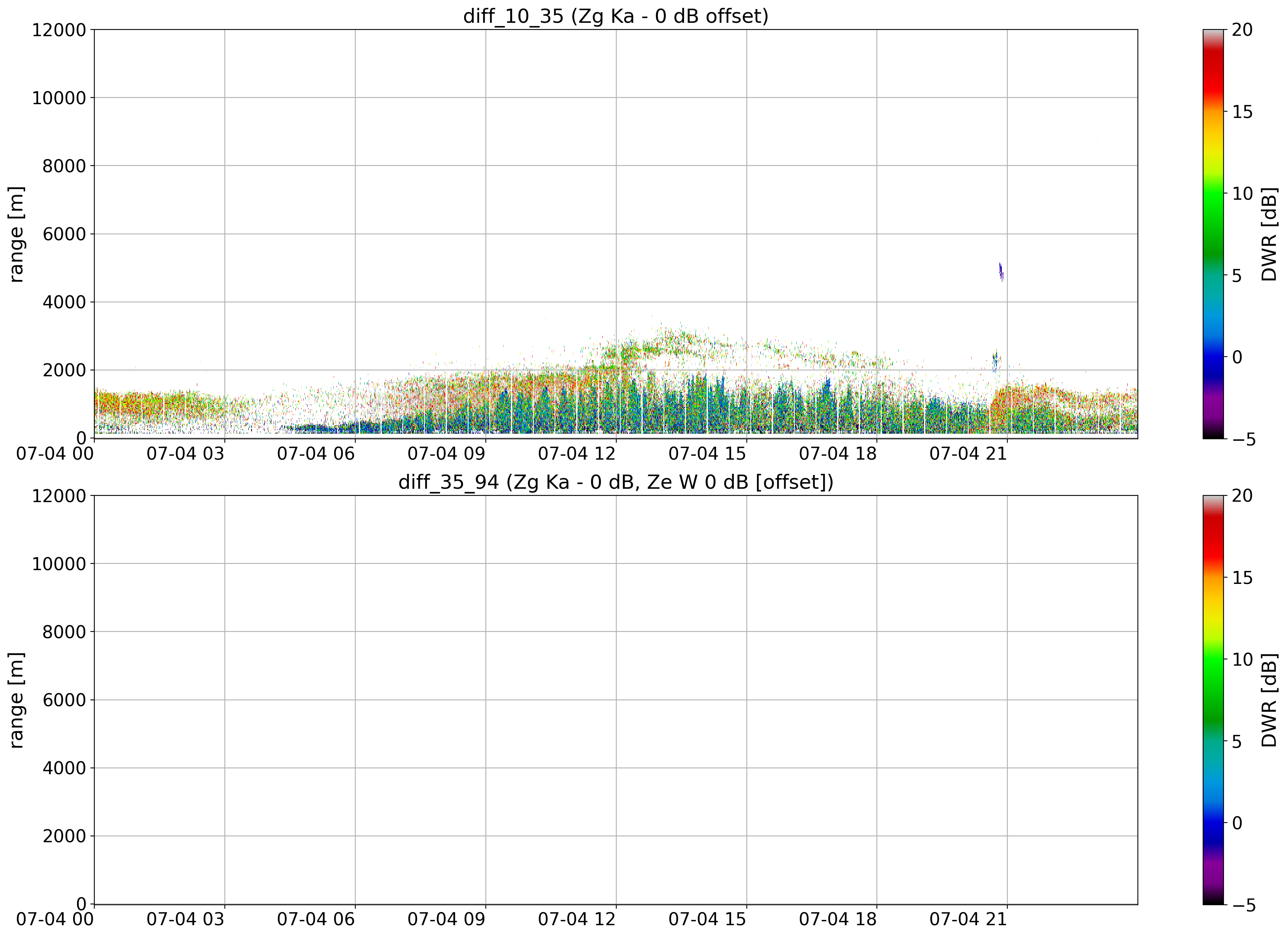Click the top plot 4000 y-axis tick
The image size is (1288, 937).
coord(65,302)
